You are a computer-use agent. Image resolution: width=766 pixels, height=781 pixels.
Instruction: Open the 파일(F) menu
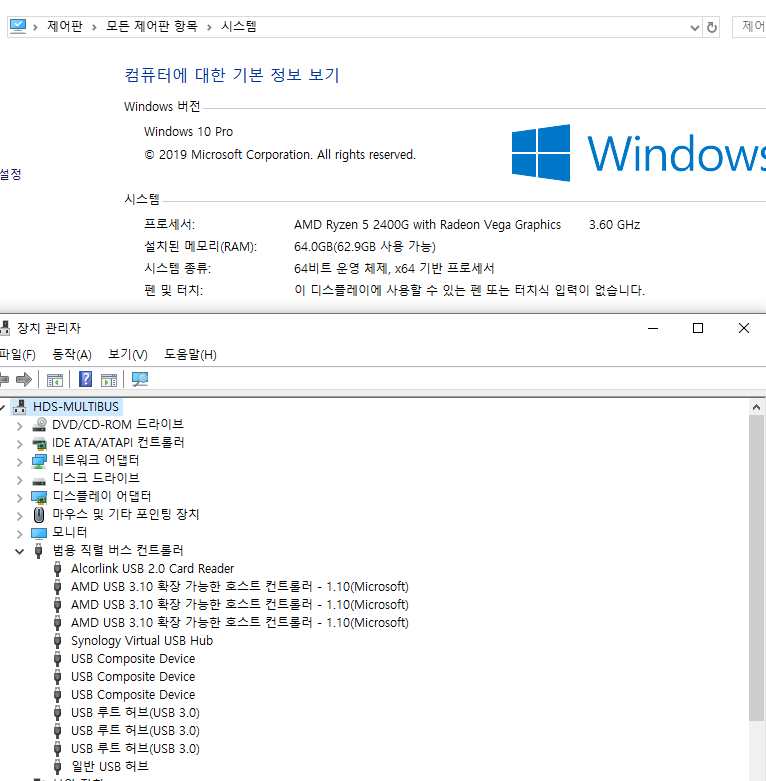(17, 355)
